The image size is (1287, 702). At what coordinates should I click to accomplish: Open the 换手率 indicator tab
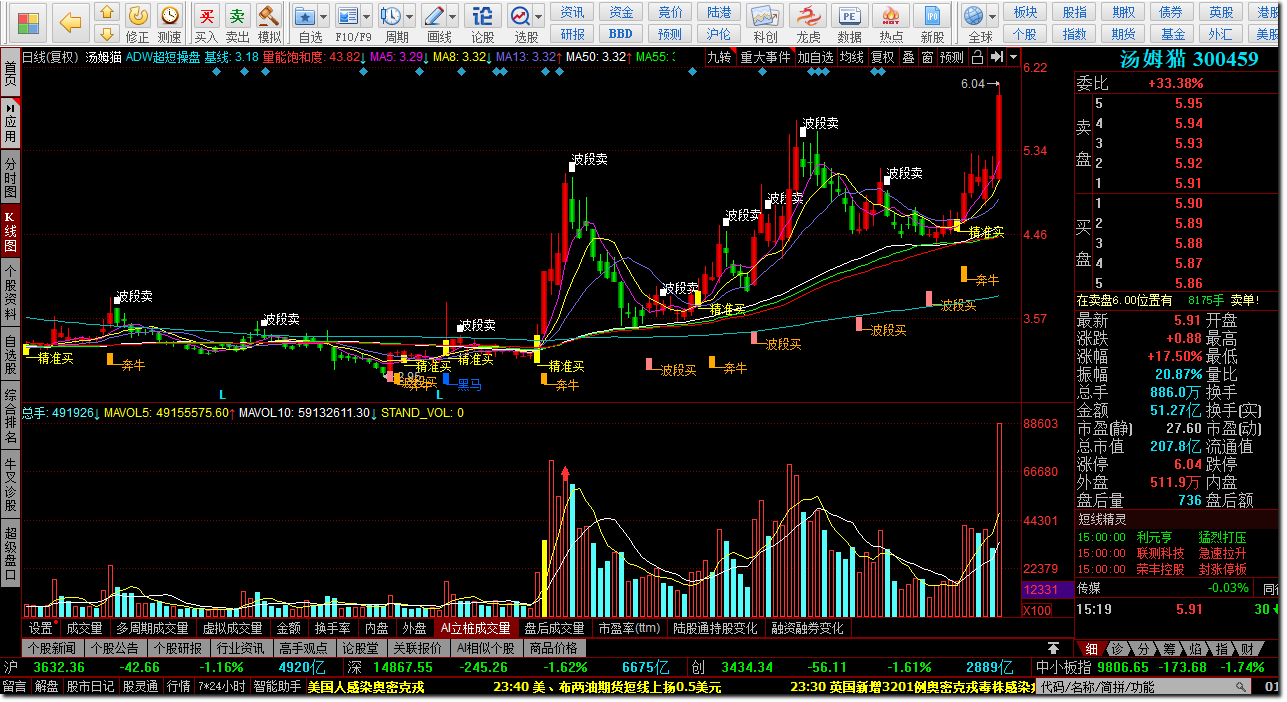(x=332, y=628)
